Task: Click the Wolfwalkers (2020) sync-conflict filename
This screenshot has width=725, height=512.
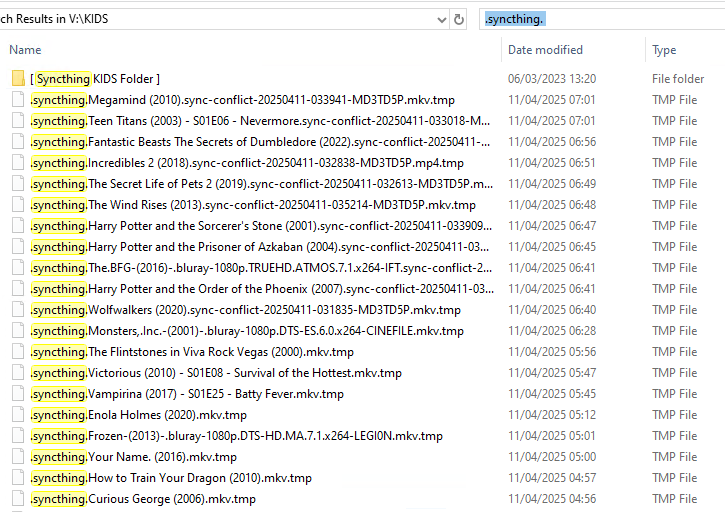Action: point(246,310)
